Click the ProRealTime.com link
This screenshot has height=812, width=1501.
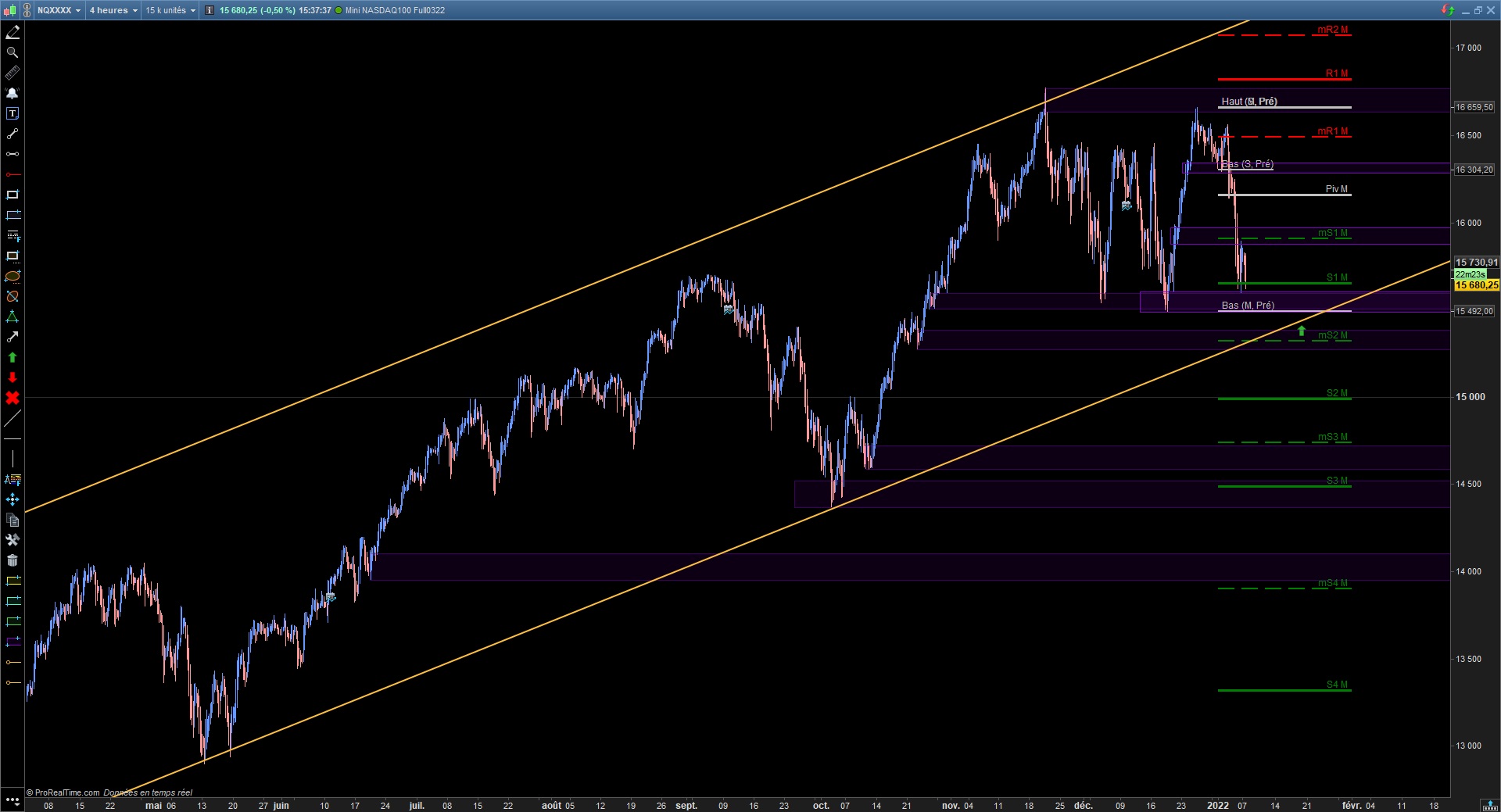67,792
